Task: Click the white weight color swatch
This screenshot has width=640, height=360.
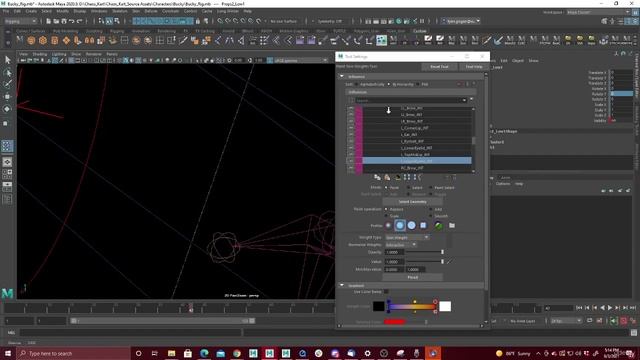Action: (x=445, y=307)
